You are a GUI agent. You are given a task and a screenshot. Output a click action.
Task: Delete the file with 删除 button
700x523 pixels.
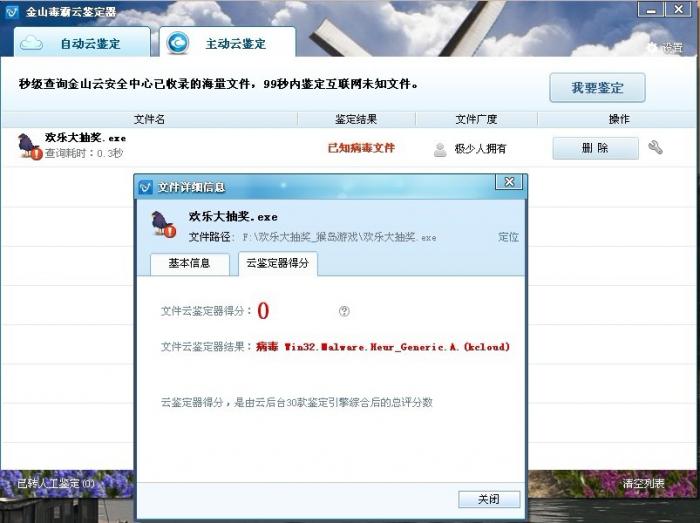(x=596, y=148)
